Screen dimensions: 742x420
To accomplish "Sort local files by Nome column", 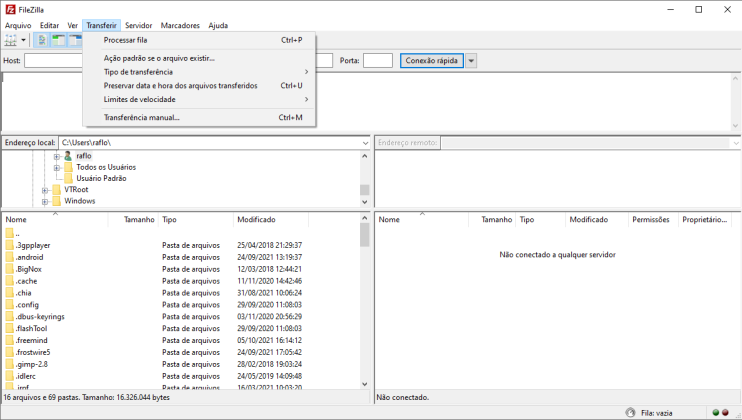I will coord(55,219).
